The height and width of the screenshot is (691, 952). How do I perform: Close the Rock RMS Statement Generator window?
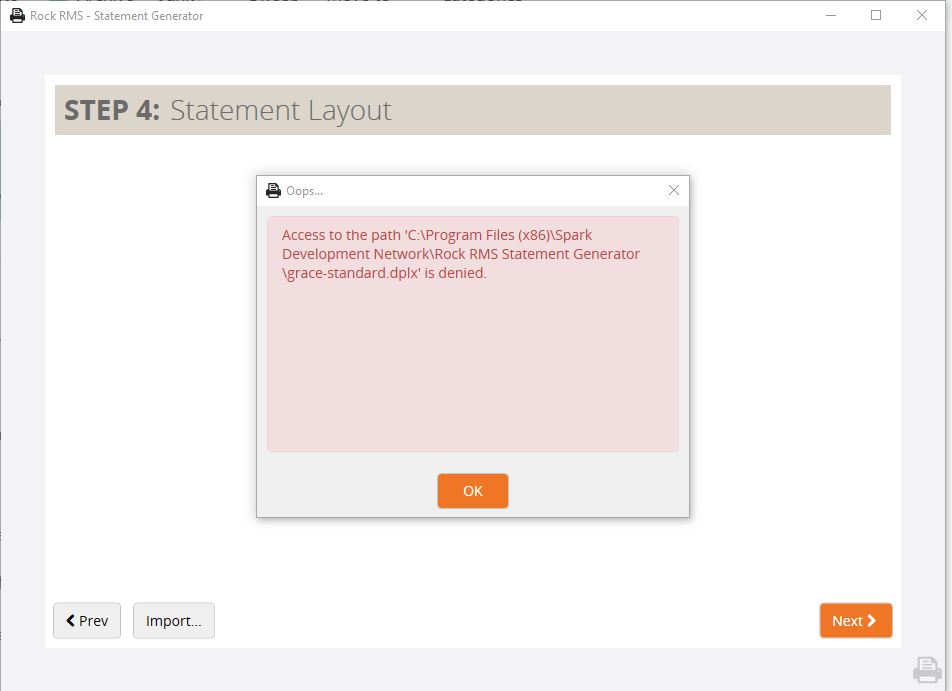point(922,15)
